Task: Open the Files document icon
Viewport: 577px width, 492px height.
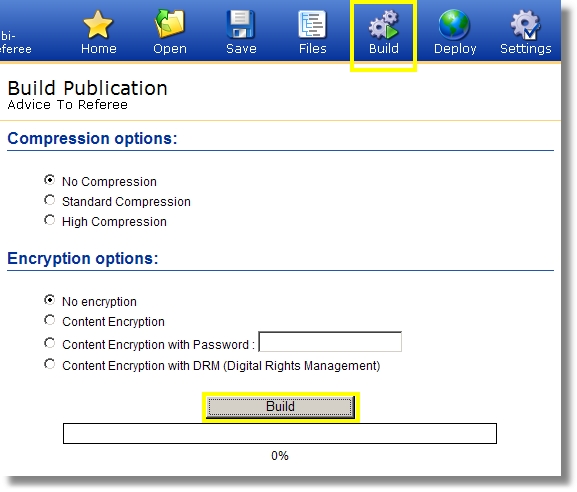Action: click(x=312, y=24)
